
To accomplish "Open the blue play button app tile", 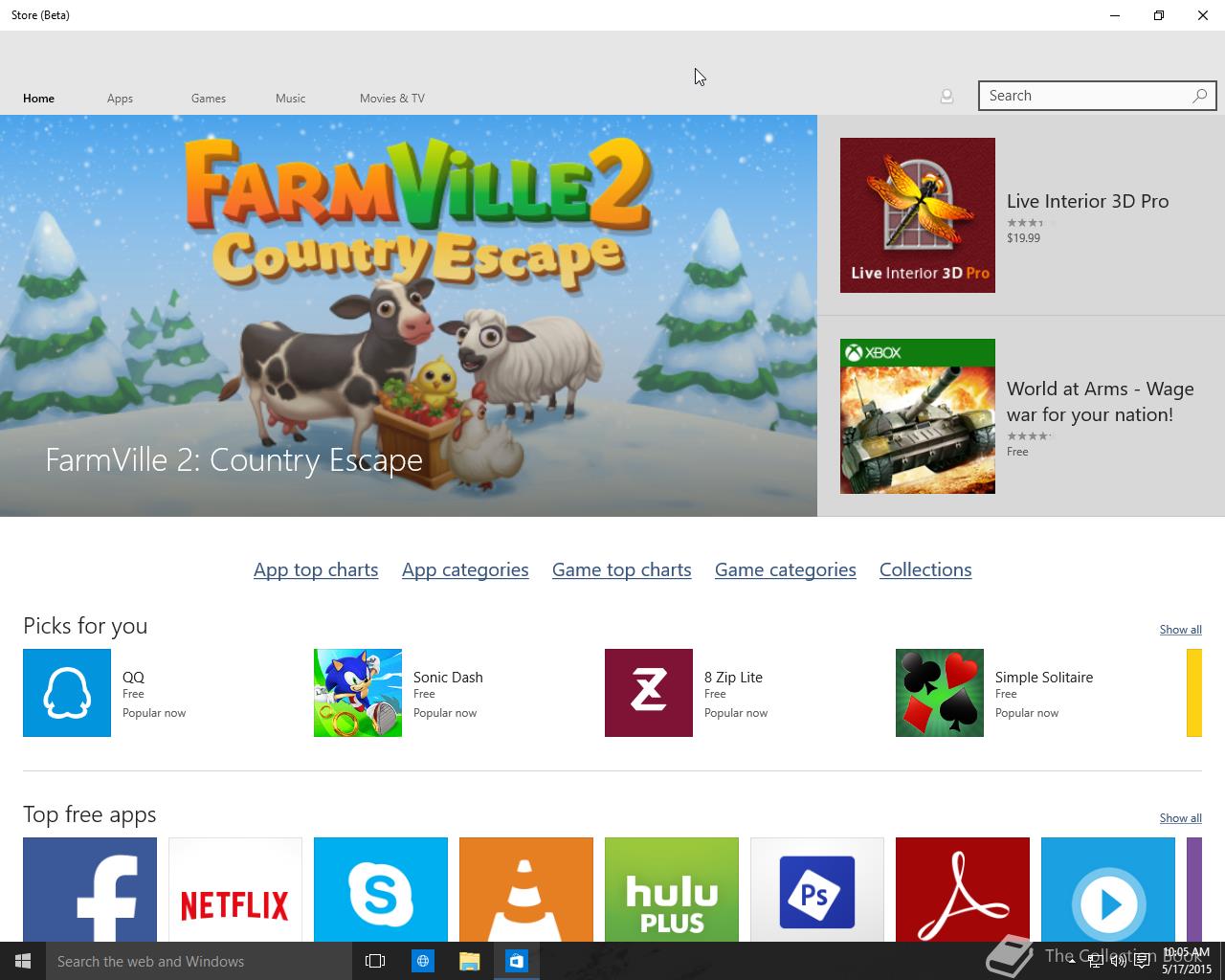I will [x=1108, y=889].
